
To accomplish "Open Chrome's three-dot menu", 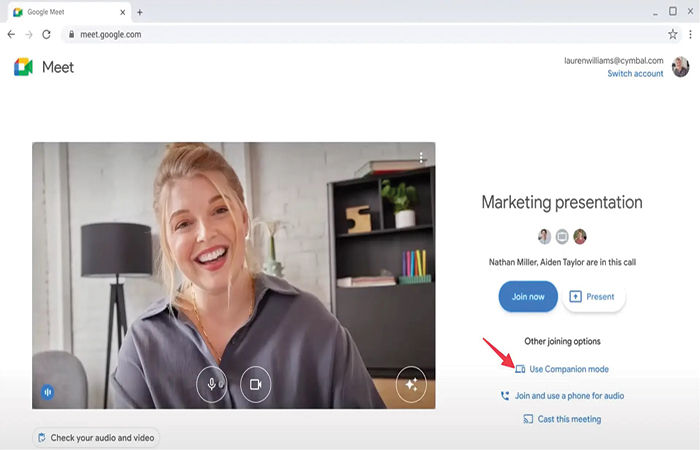I will tap(688, 34).
